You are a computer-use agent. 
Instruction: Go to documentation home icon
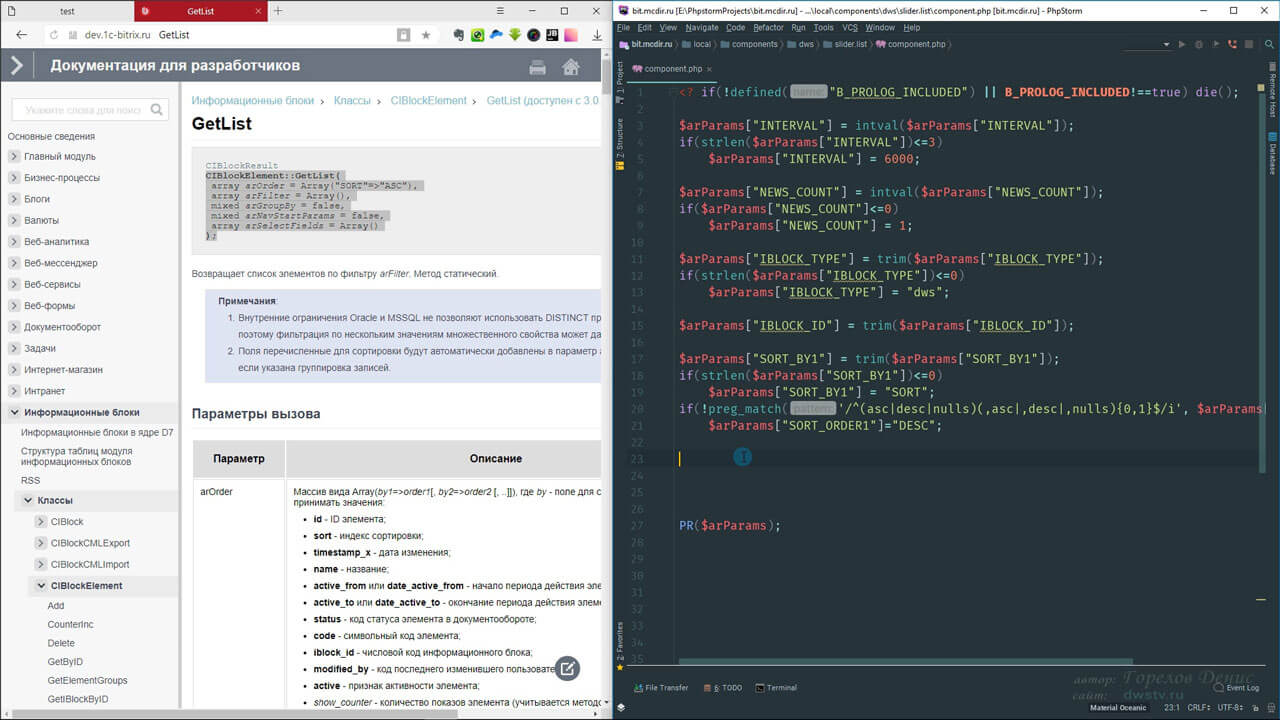tap(571, 67)
